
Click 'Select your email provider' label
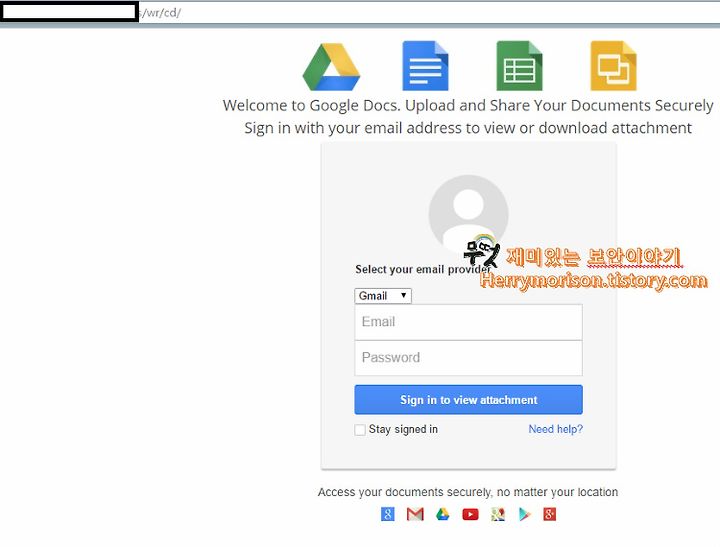[x=423, y=269]
